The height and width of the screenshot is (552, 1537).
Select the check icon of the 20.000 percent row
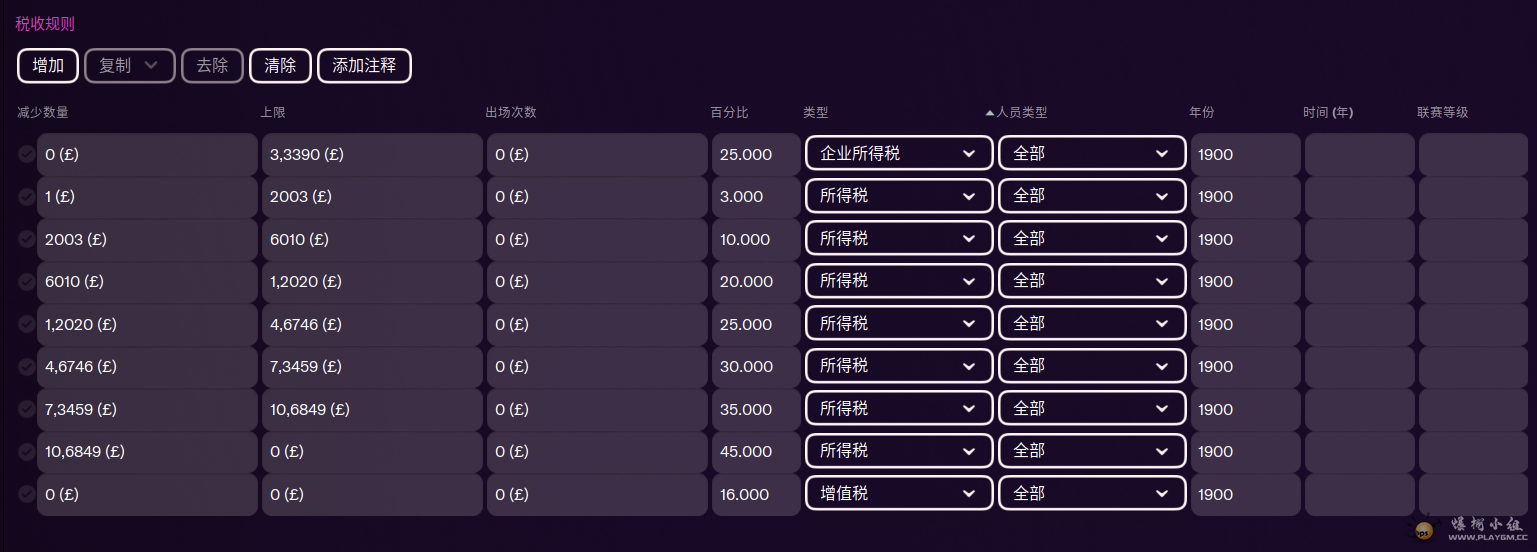click(26, 282)
